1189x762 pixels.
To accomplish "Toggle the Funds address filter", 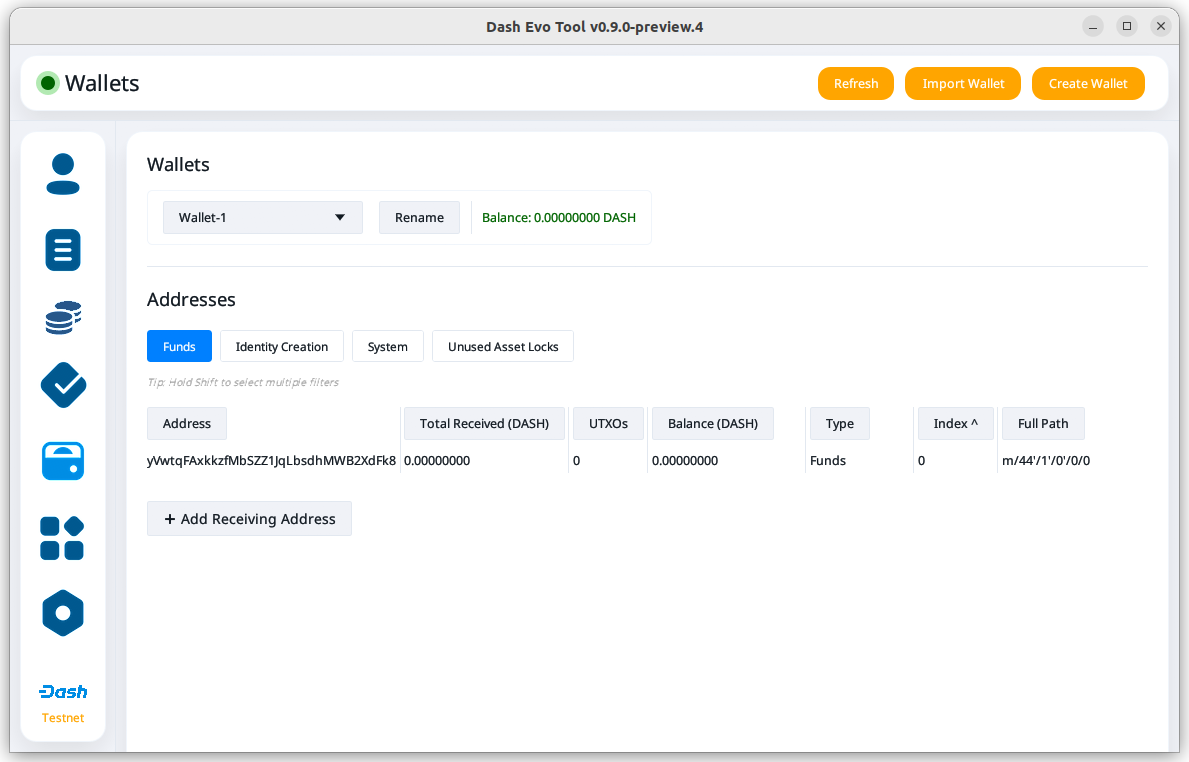I will click(x=179, y=346).
